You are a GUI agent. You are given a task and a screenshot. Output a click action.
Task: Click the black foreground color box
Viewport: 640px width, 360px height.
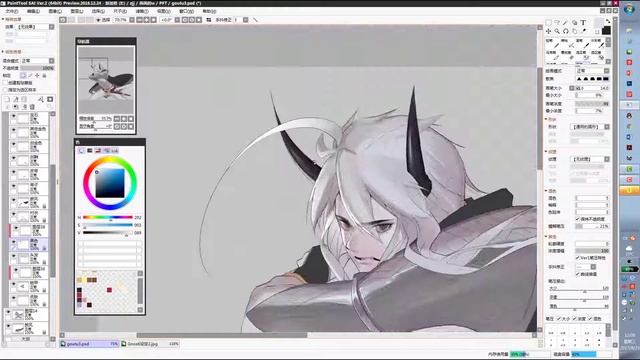click(x=606, y=31)
